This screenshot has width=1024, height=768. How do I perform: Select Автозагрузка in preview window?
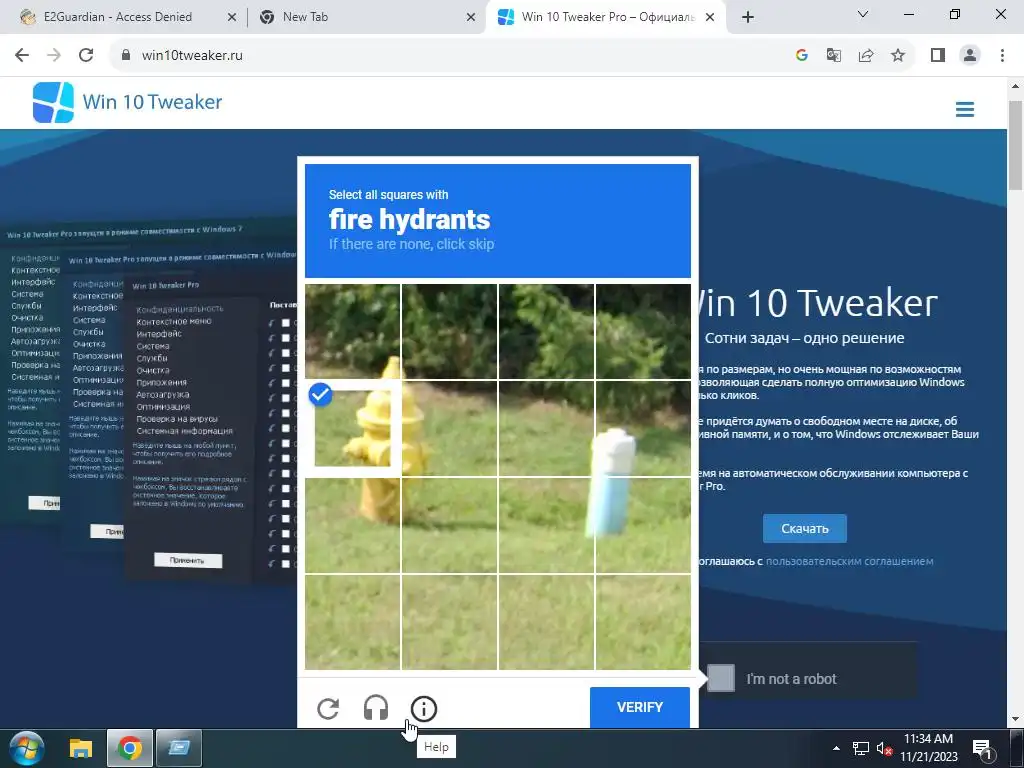point(163,394)
